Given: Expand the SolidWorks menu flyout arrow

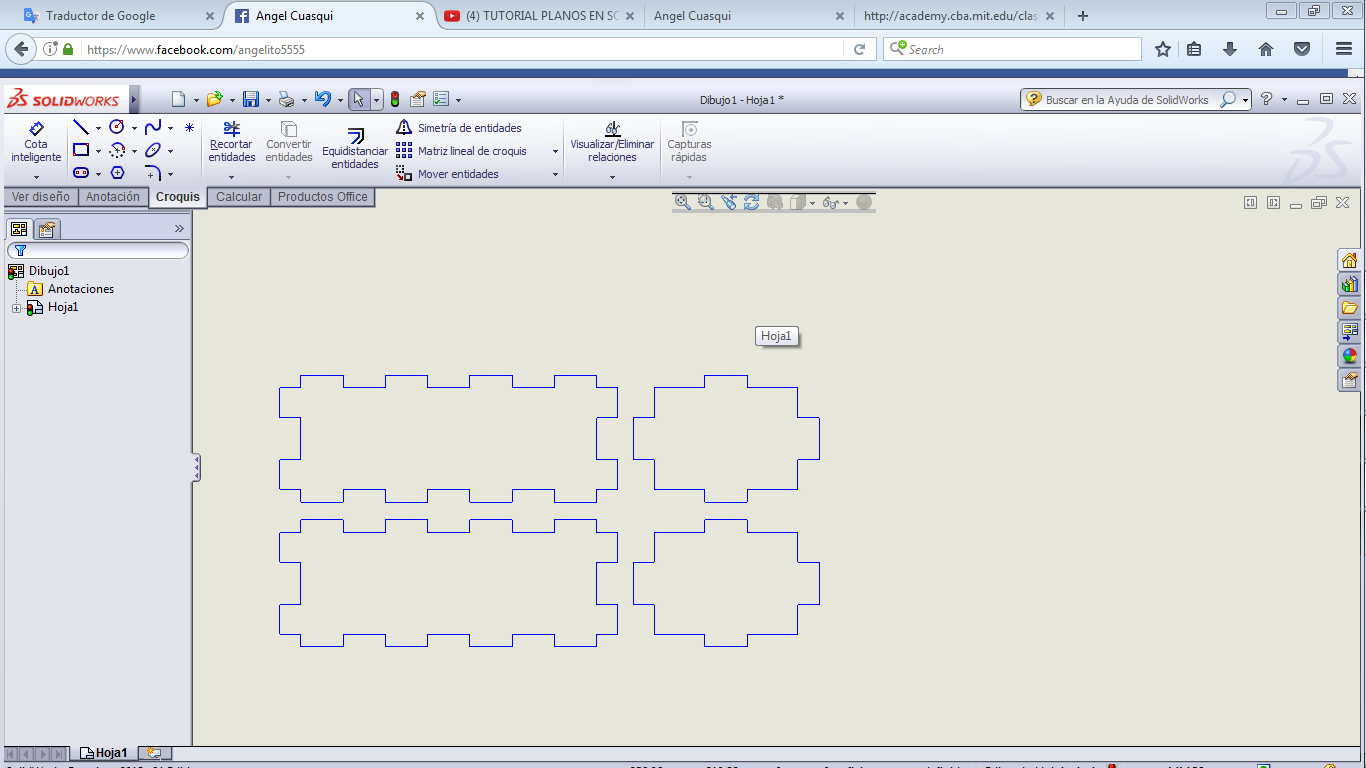Looking at the screenshot, I should pos(134,99).
